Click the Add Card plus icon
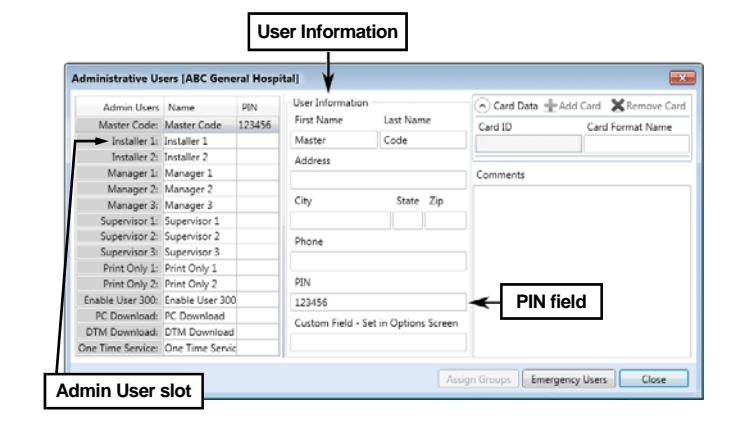 point(550,106)
